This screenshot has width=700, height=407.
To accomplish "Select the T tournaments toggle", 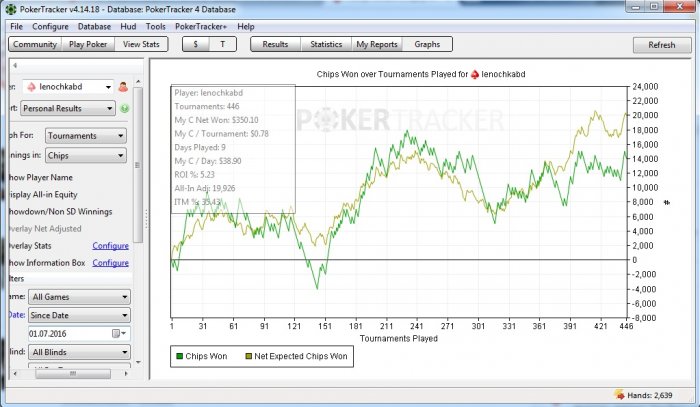I will tap(222, 44).
